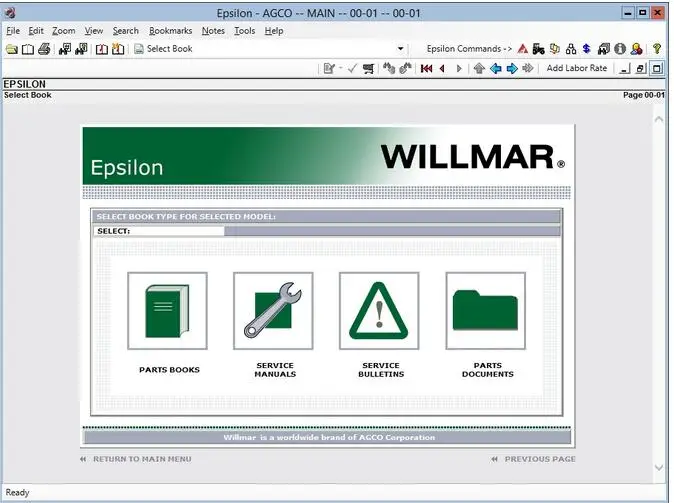674x503 pixels.
Task: Minimize the inner document window
Action: pyautogui.click(x=625, y=68)
